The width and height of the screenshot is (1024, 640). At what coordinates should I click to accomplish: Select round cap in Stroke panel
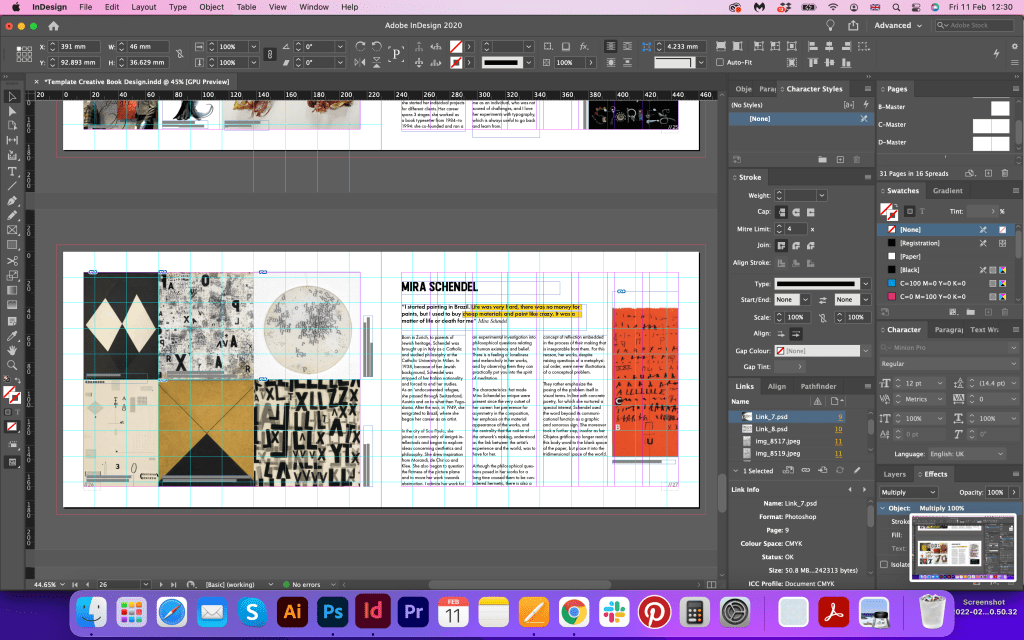(796, 212)
